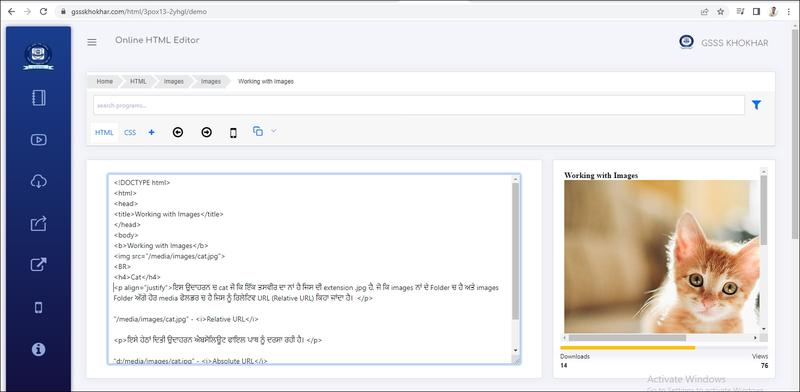This screenshot has height=392, width=800.
Task: Switch to the CSS tab
Action: (x=130, y=133)
